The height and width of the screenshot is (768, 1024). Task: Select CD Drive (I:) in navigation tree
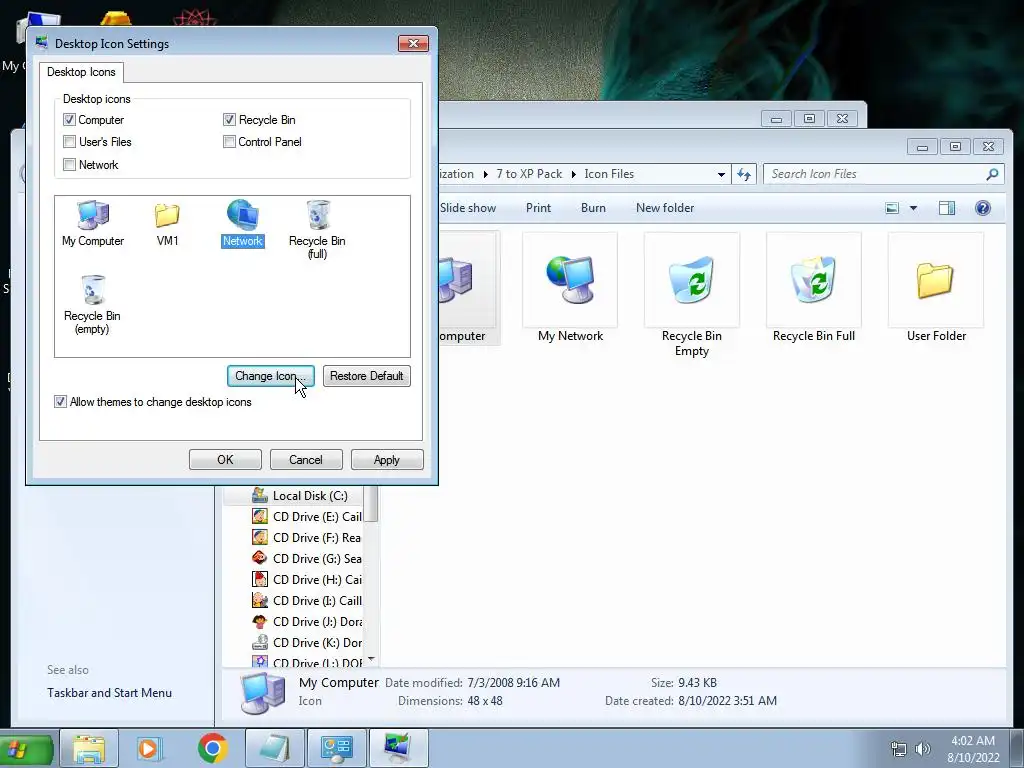pyautogui.click(x=306, y=600)
